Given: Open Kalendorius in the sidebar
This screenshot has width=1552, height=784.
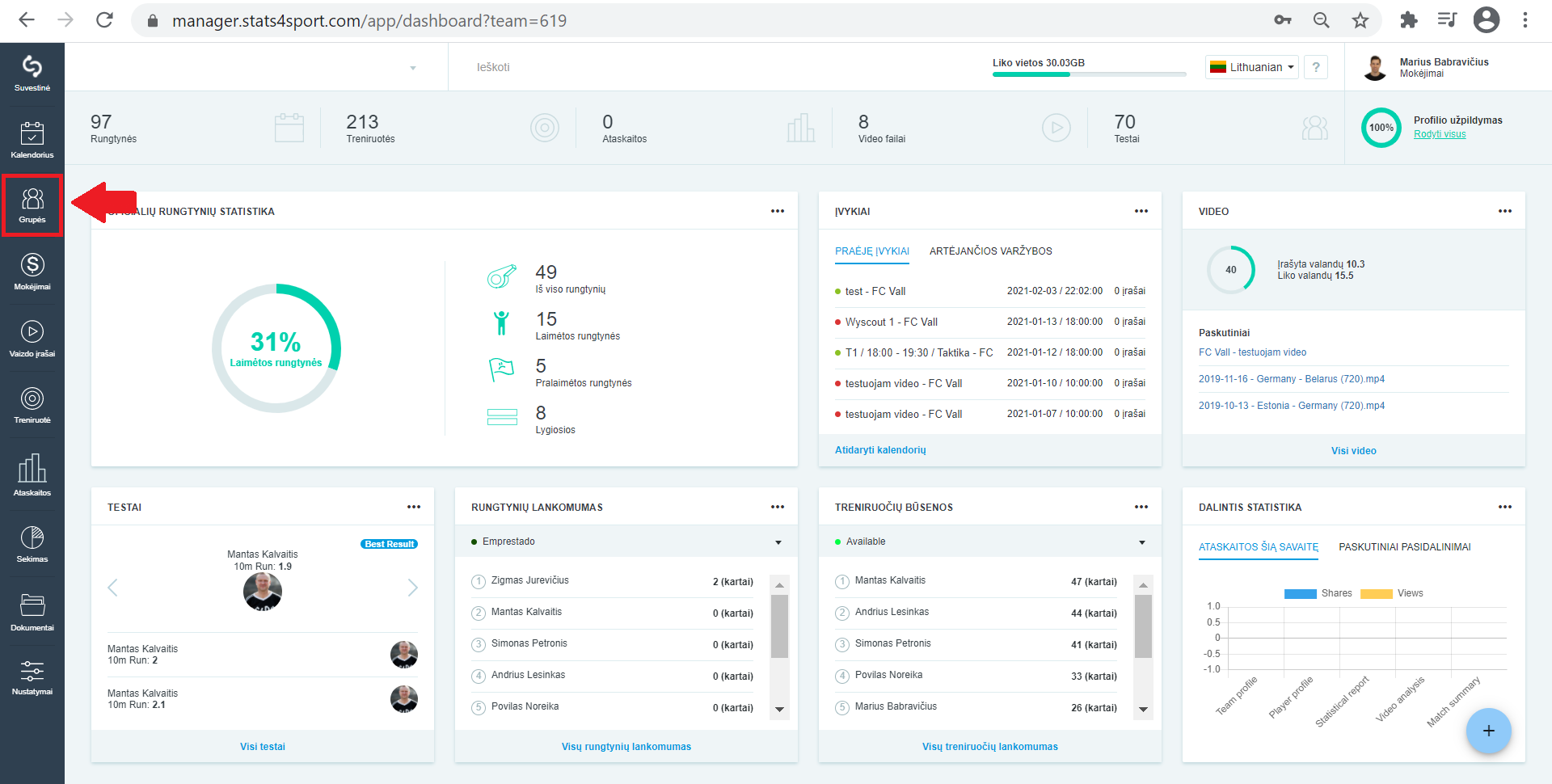Looking at the screenshot, I should coord(32,140).
